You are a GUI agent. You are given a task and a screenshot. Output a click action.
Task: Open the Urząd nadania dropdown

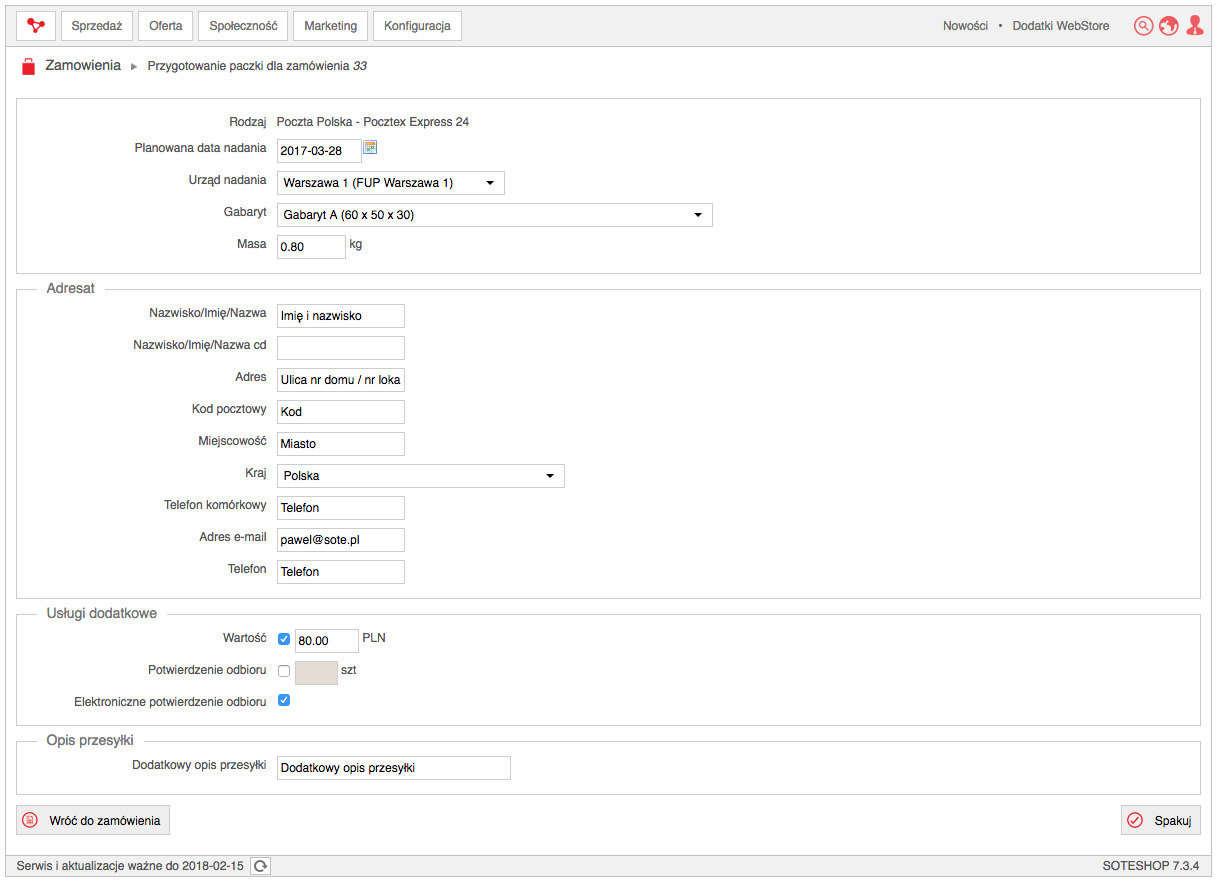pyautogui.click(x=391, y=183)
